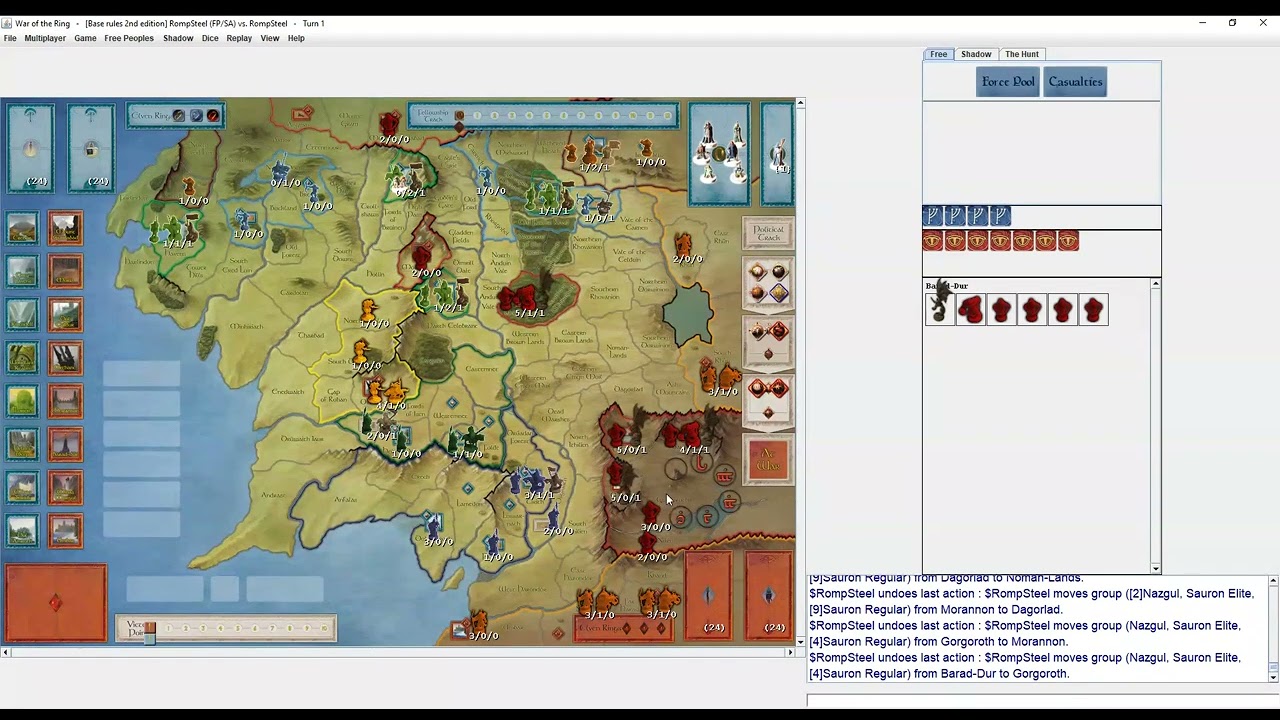The height and width of the screenshot is (720, 1280).
Task: Switch to The Hunt tab
Action: pos(1022,54)
